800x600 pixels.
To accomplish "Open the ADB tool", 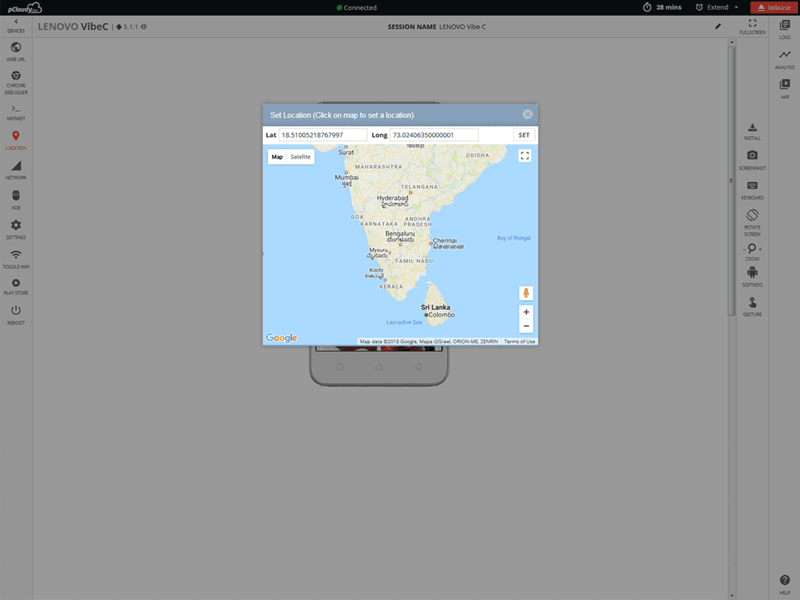I will point(16,199).
